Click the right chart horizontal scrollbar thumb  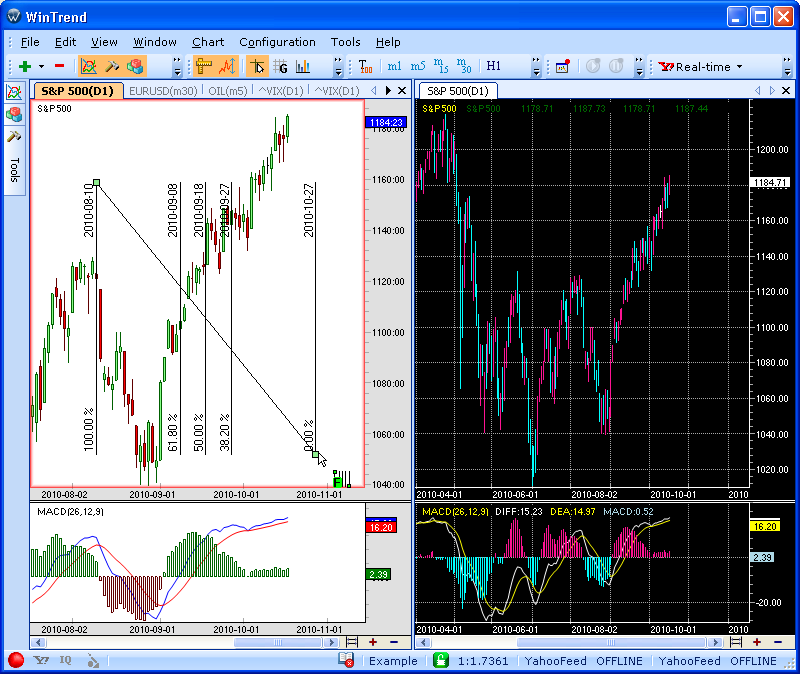[611, 642]
